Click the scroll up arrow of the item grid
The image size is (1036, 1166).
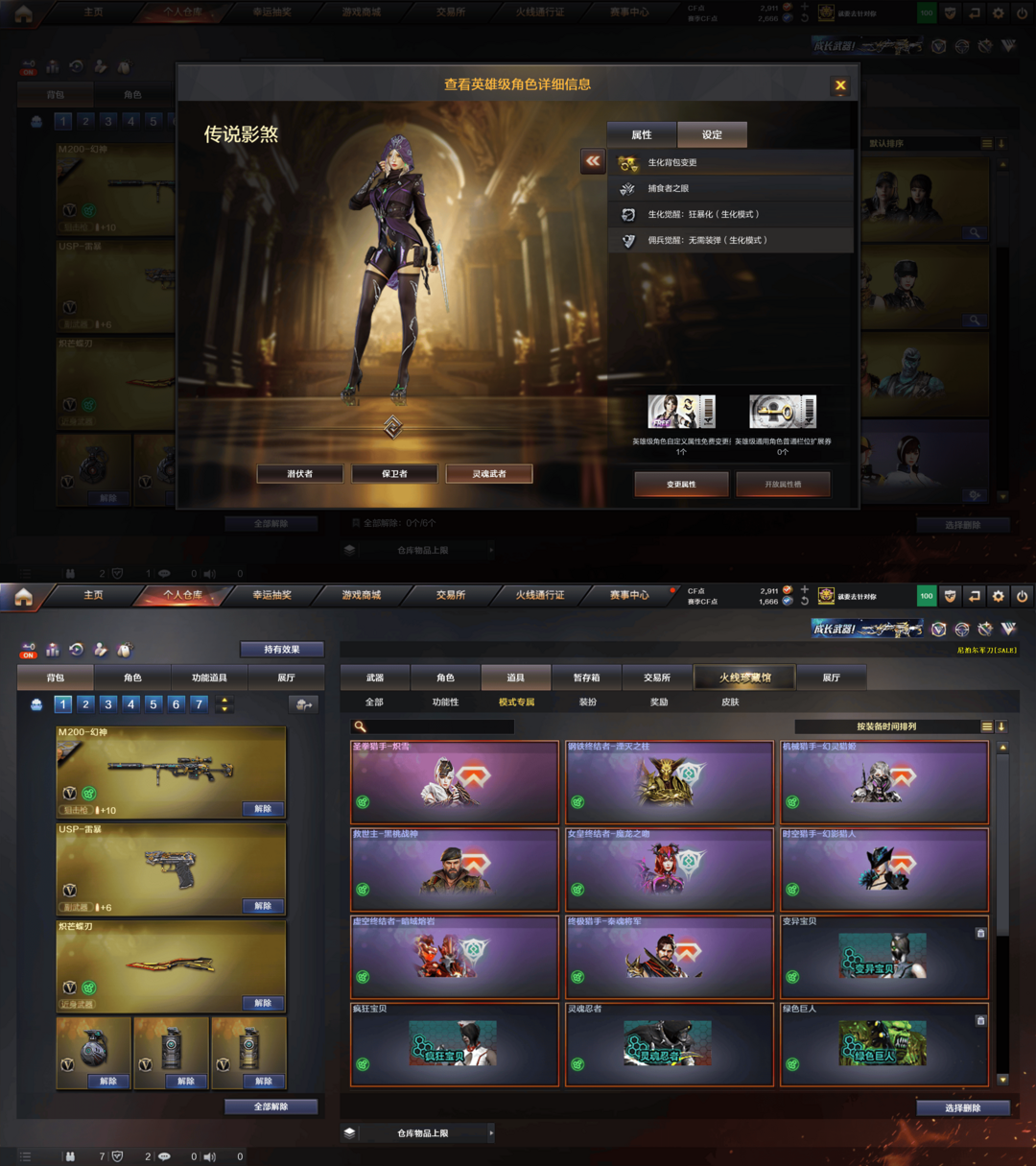pos(1002,748)
